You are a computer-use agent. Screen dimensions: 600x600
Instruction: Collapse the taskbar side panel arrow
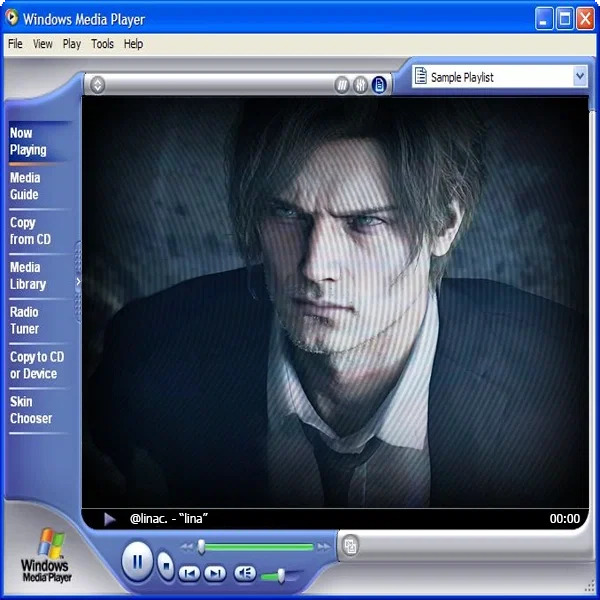(78, 282)
